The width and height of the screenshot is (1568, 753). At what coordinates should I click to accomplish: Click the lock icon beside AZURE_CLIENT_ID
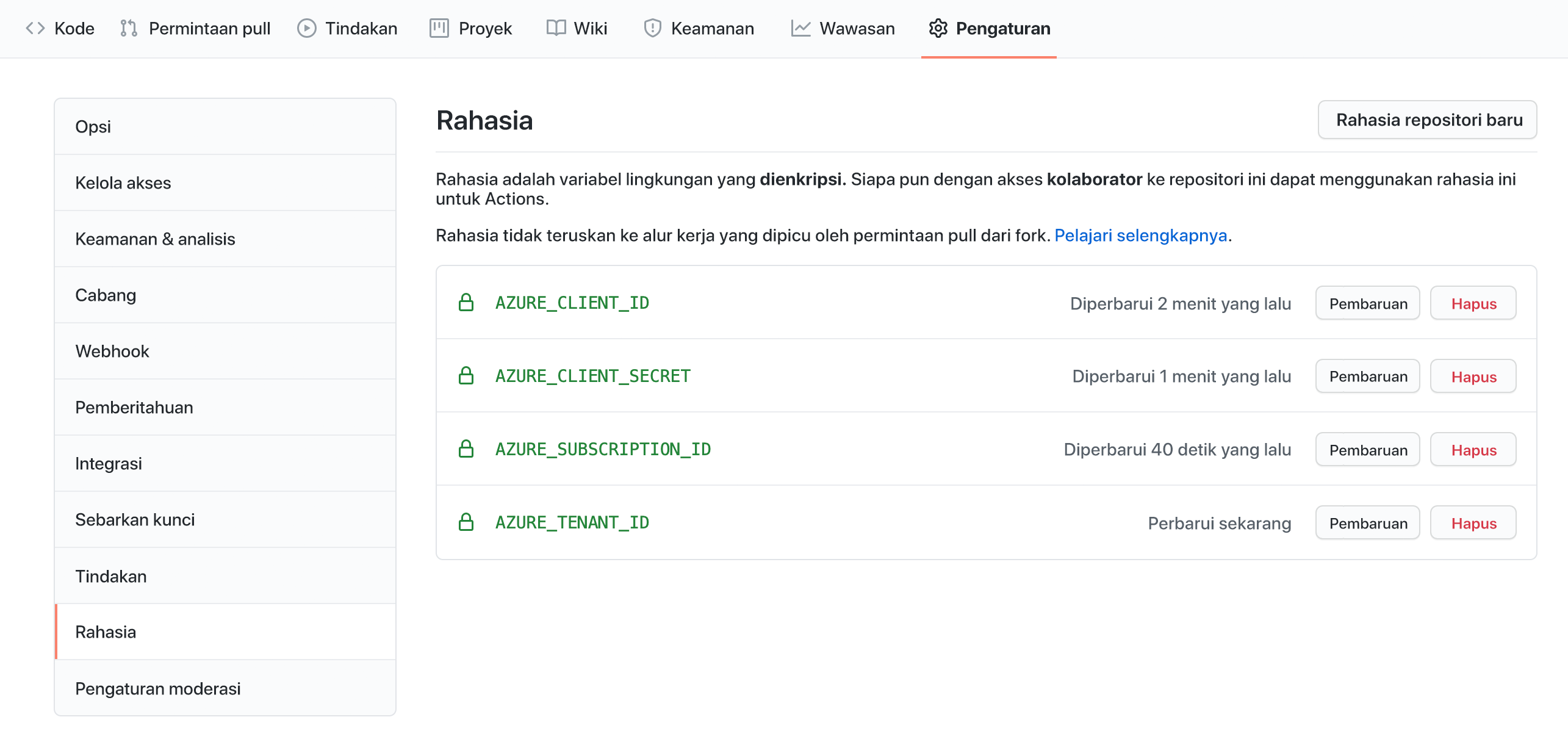click(467, 303)
